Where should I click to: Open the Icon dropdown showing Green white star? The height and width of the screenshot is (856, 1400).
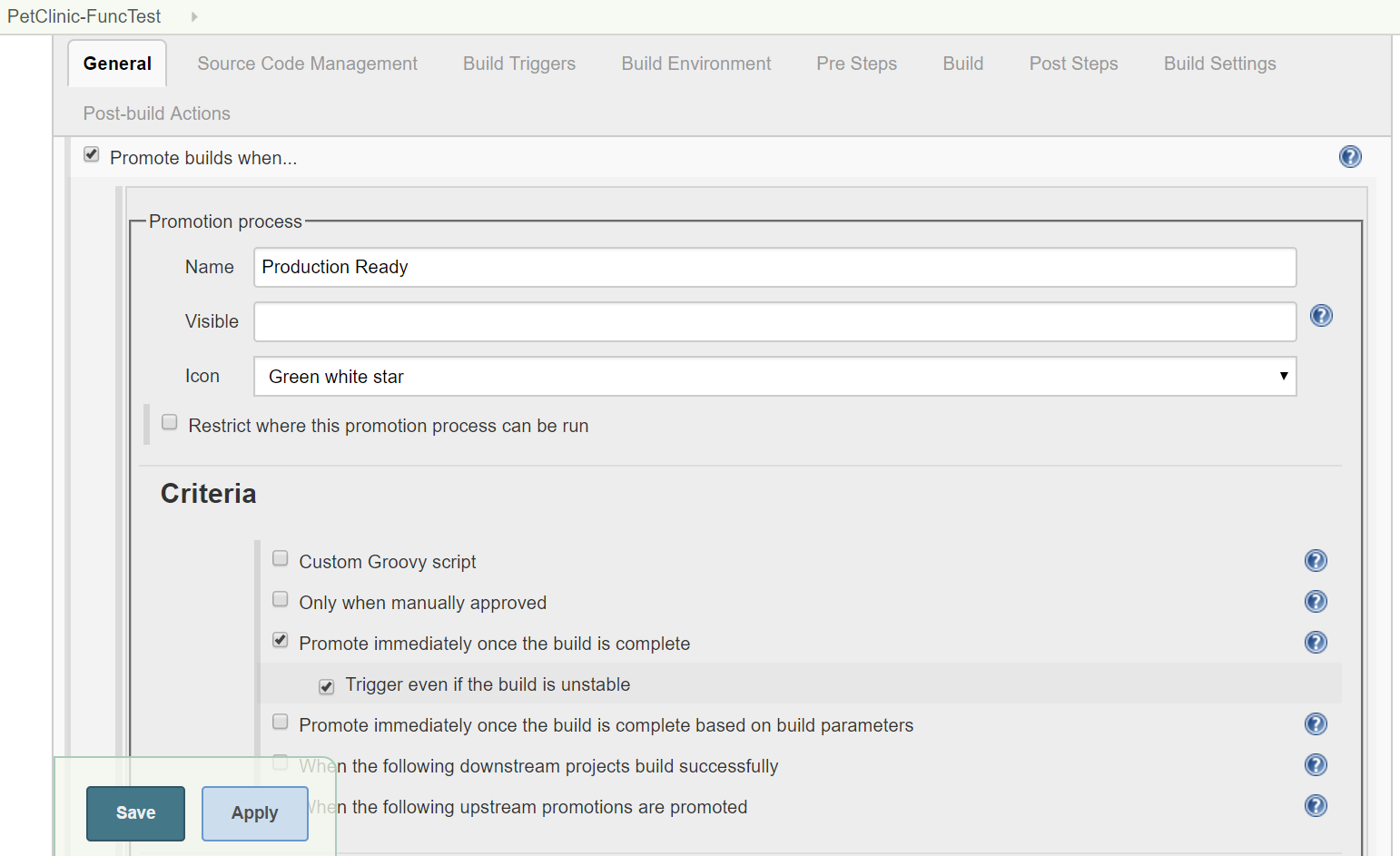775,377
